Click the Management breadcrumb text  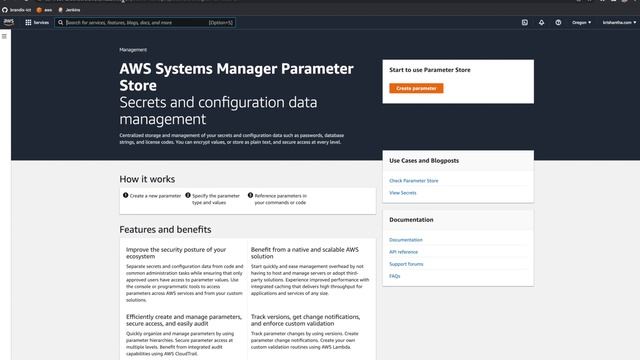[x=133, y=50]
